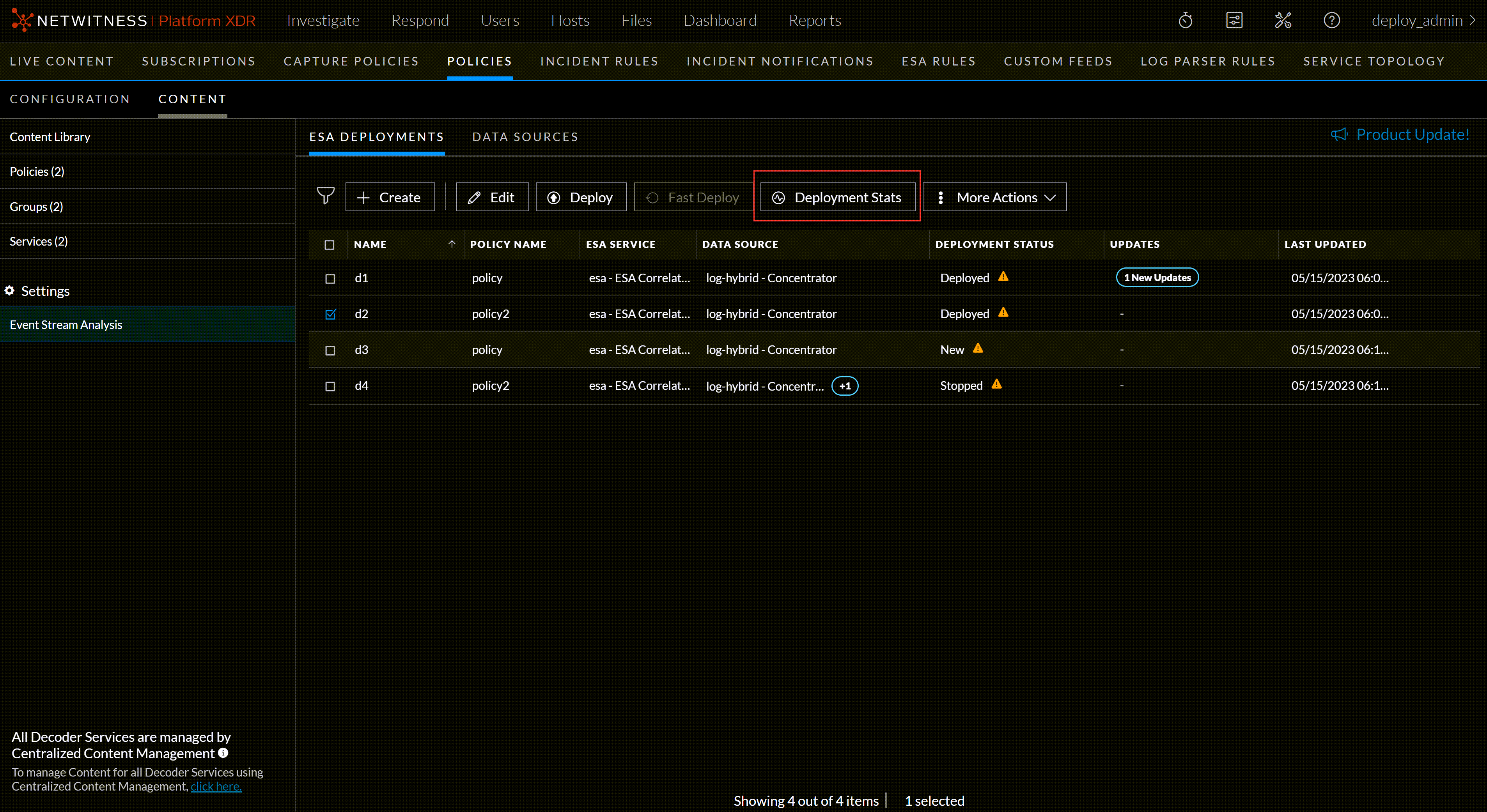Uncheck the d2 deployment checkbox
The width and height of the screenshot is (1487, 812).
pos(330,314)
